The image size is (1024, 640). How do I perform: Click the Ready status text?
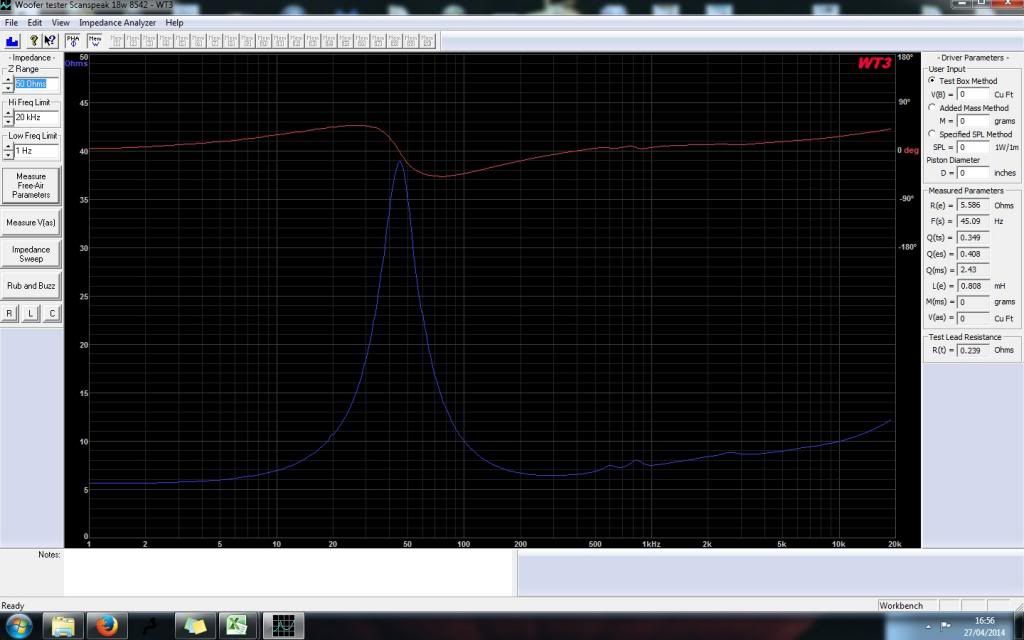12,605
